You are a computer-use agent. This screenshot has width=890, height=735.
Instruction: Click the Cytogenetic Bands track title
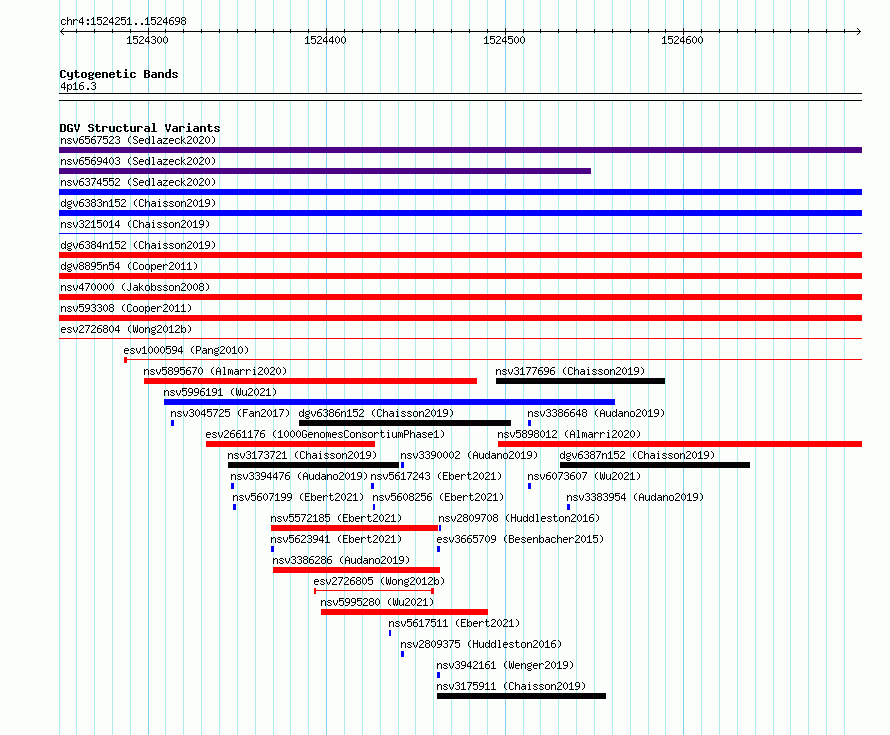119,74
